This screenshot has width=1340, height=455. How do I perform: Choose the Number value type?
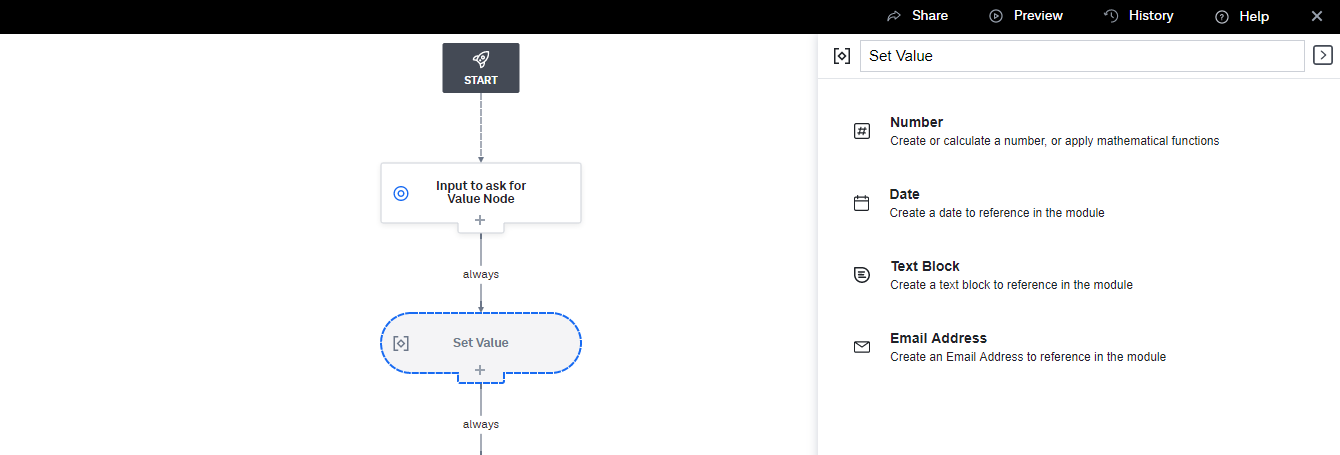click(x=1055, y=131)
